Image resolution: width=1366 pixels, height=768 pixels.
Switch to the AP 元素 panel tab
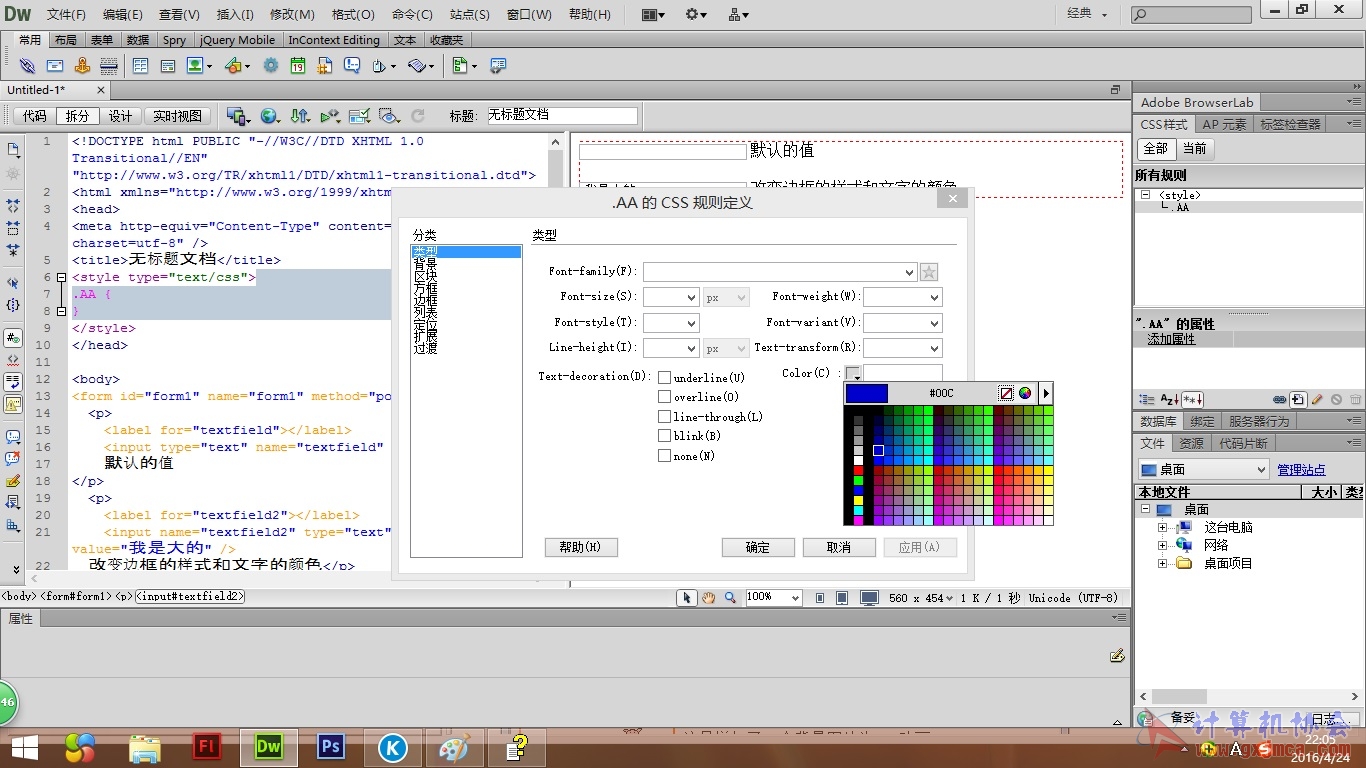(1224, 124)
